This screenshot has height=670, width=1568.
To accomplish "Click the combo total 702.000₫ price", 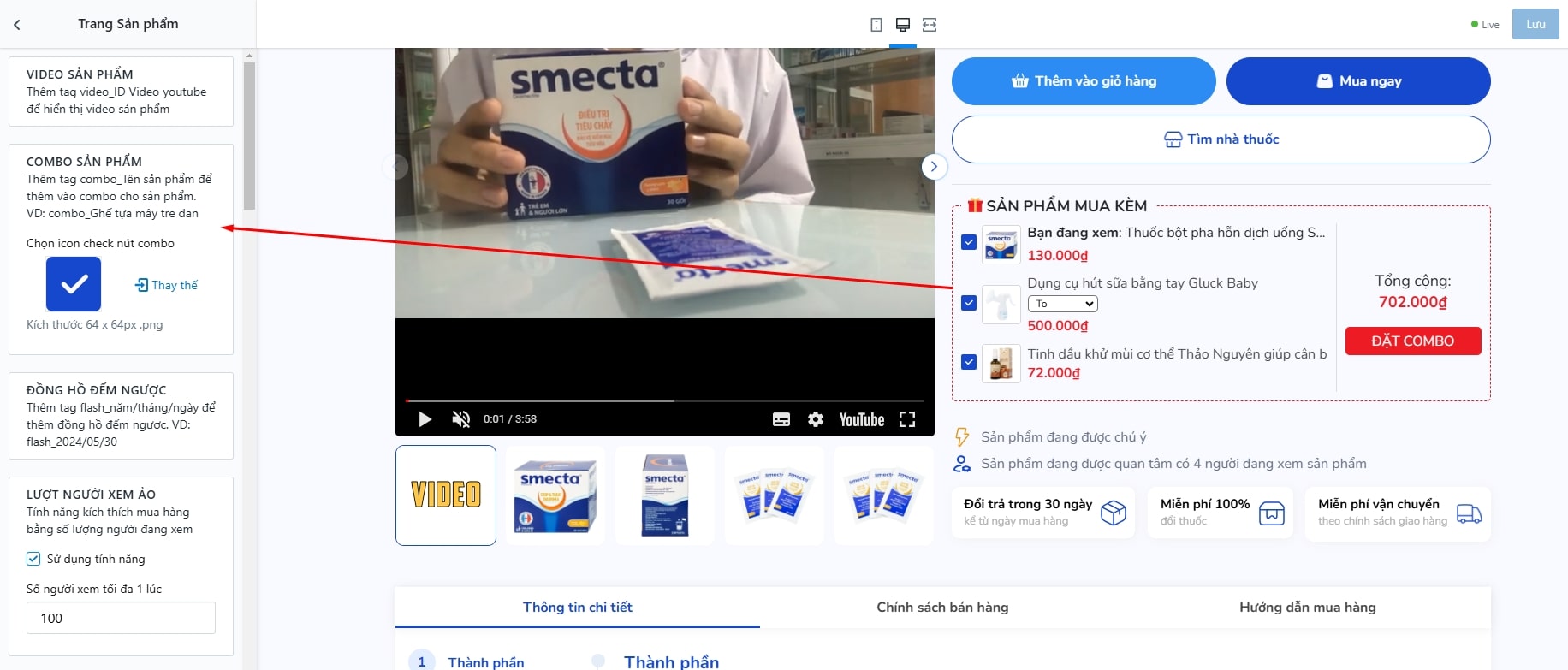I will point(1413,302).
